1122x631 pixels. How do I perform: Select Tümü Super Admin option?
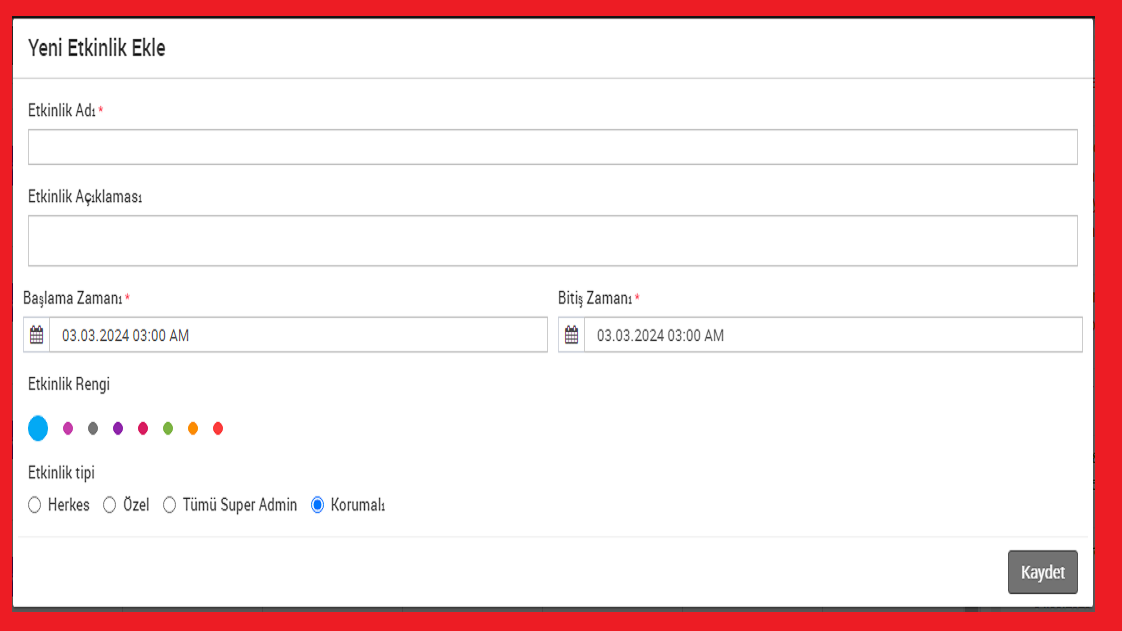point(170,505)
